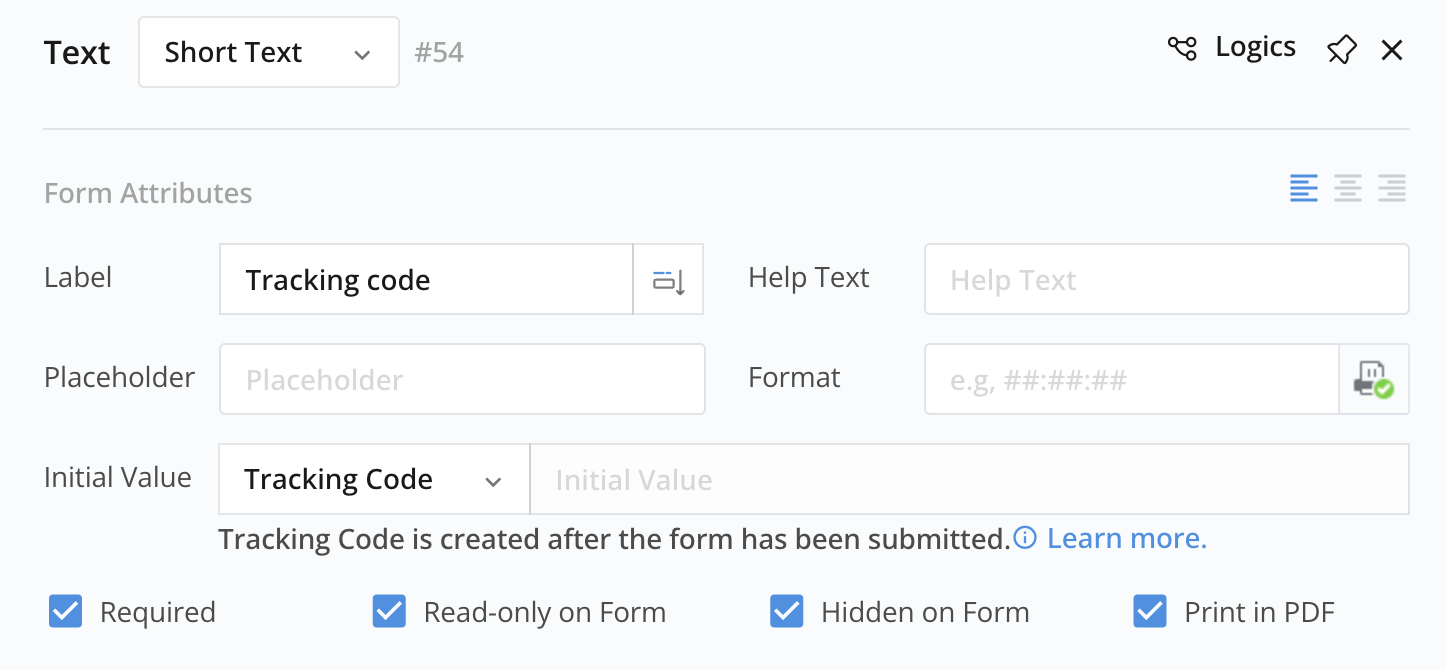The image size is (1446, 670).
Task: Focus the Placeholder input field
Action: (462, 380)
